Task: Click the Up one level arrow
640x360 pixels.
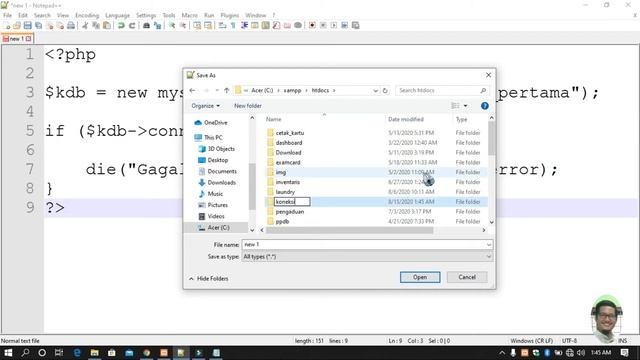Action: (227, 90)
